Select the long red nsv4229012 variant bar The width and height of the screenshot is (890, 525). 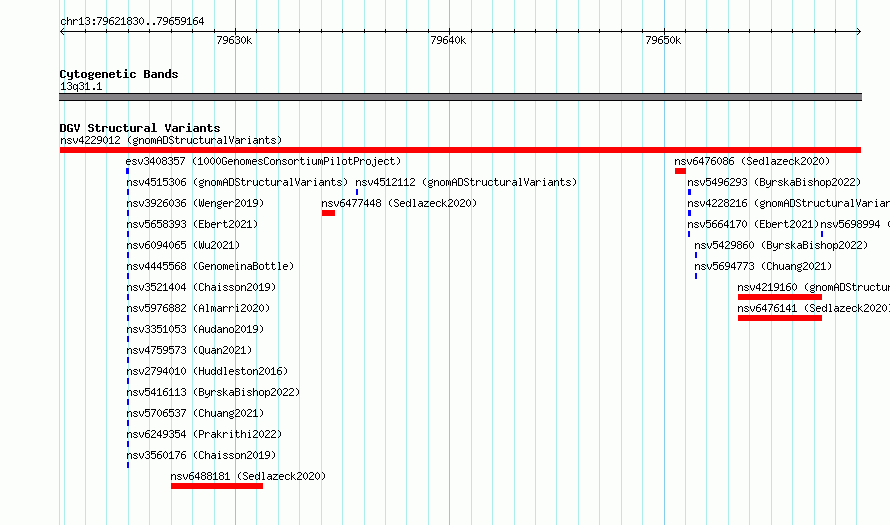[x=460, y=150]
